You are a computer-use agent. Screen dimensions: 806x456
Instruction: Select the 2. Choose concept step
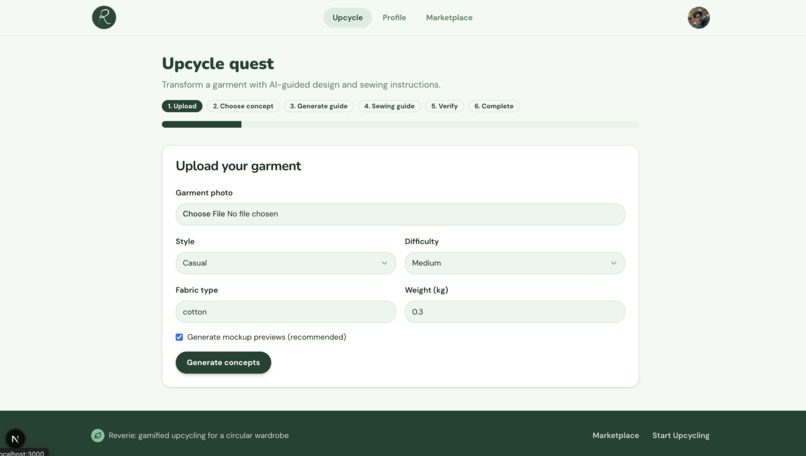(x=243, y=106)
